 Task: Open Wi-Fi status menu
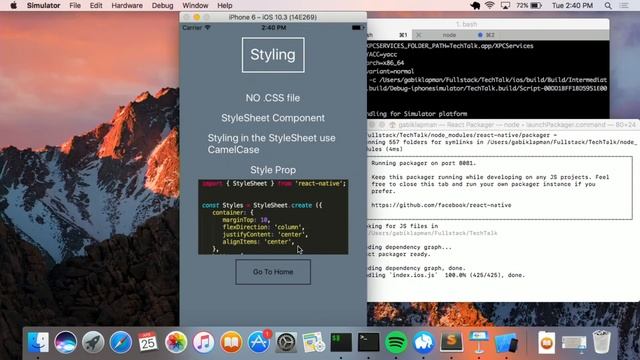point(490,5)
